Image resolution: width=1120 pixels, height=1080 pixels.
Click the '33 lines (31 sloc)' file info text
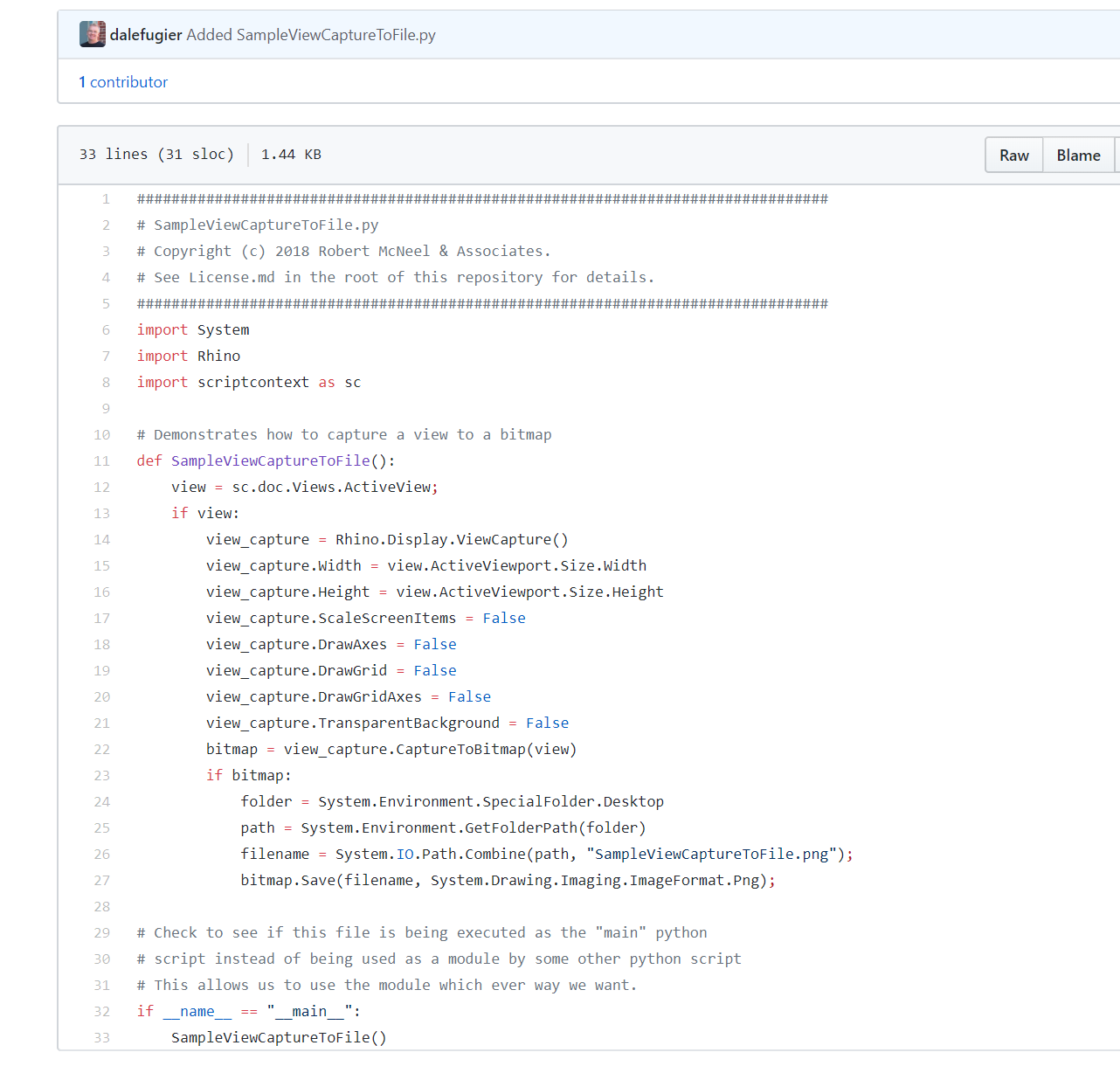click(156, 155)
